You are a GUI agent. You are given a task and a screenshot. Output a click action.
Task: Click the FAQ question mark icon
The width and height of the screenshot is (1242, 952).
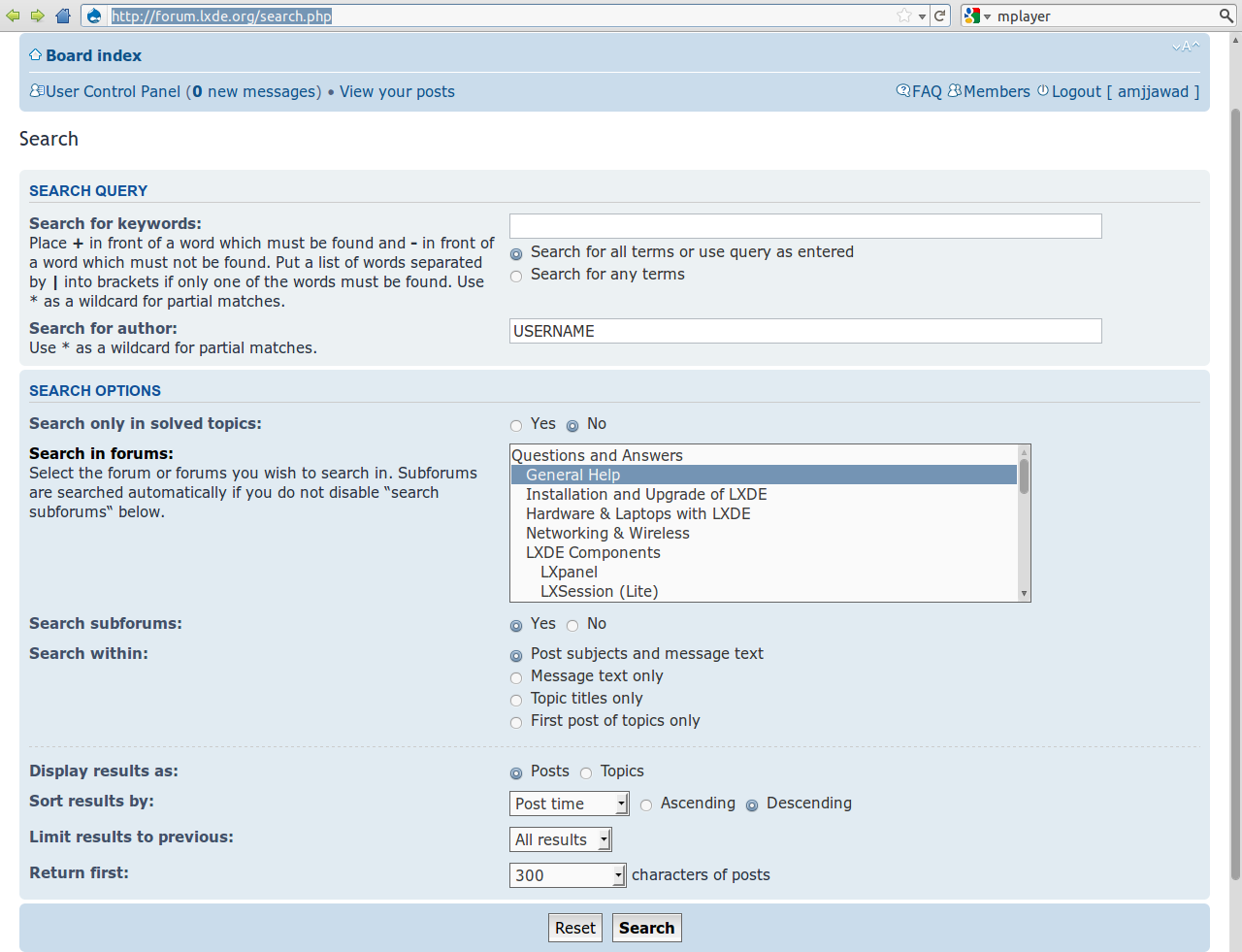903,90
